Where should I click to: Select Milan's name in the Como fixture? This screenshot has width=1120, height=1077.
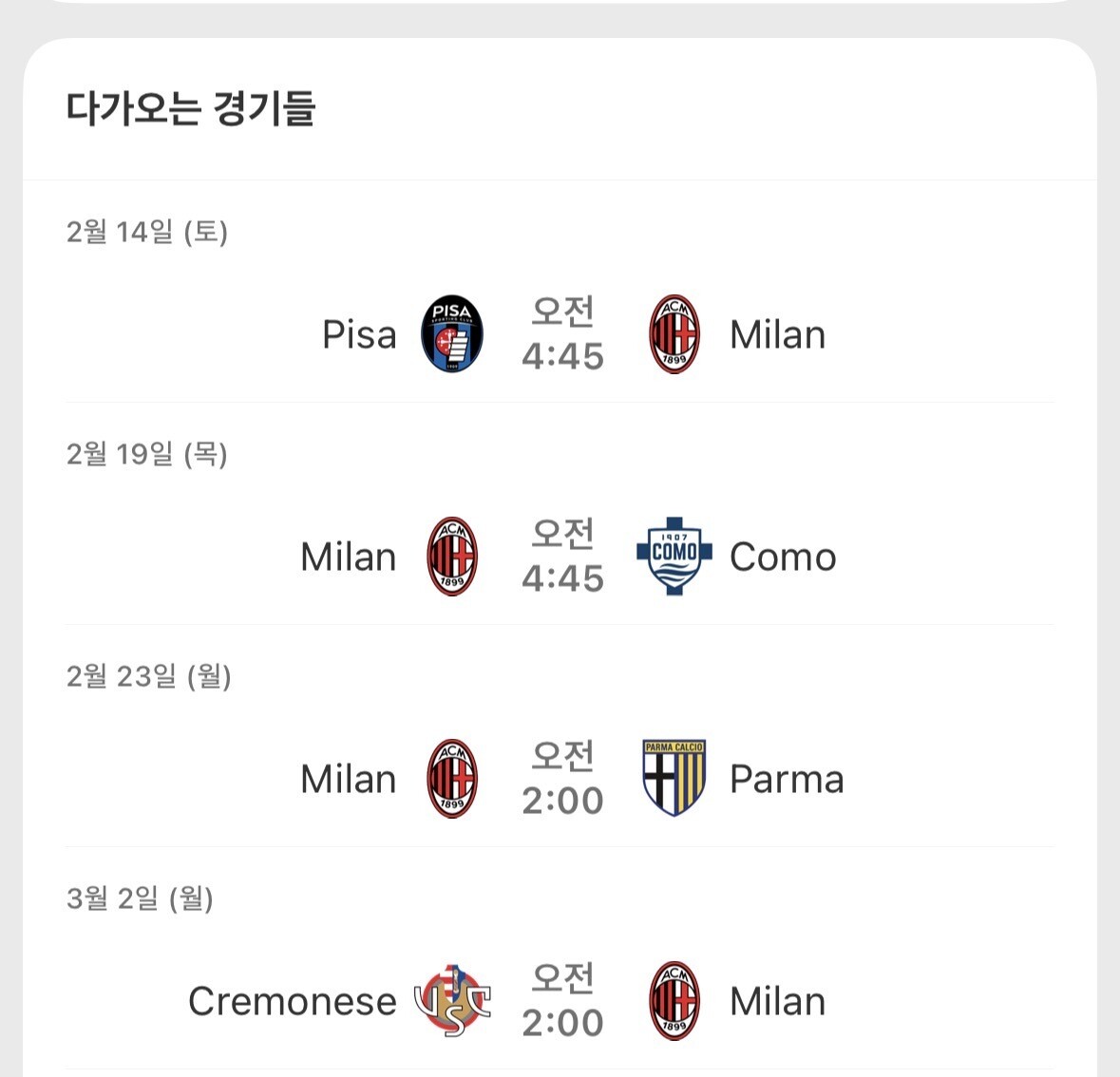pyautogui.click(x=348, y=557)
